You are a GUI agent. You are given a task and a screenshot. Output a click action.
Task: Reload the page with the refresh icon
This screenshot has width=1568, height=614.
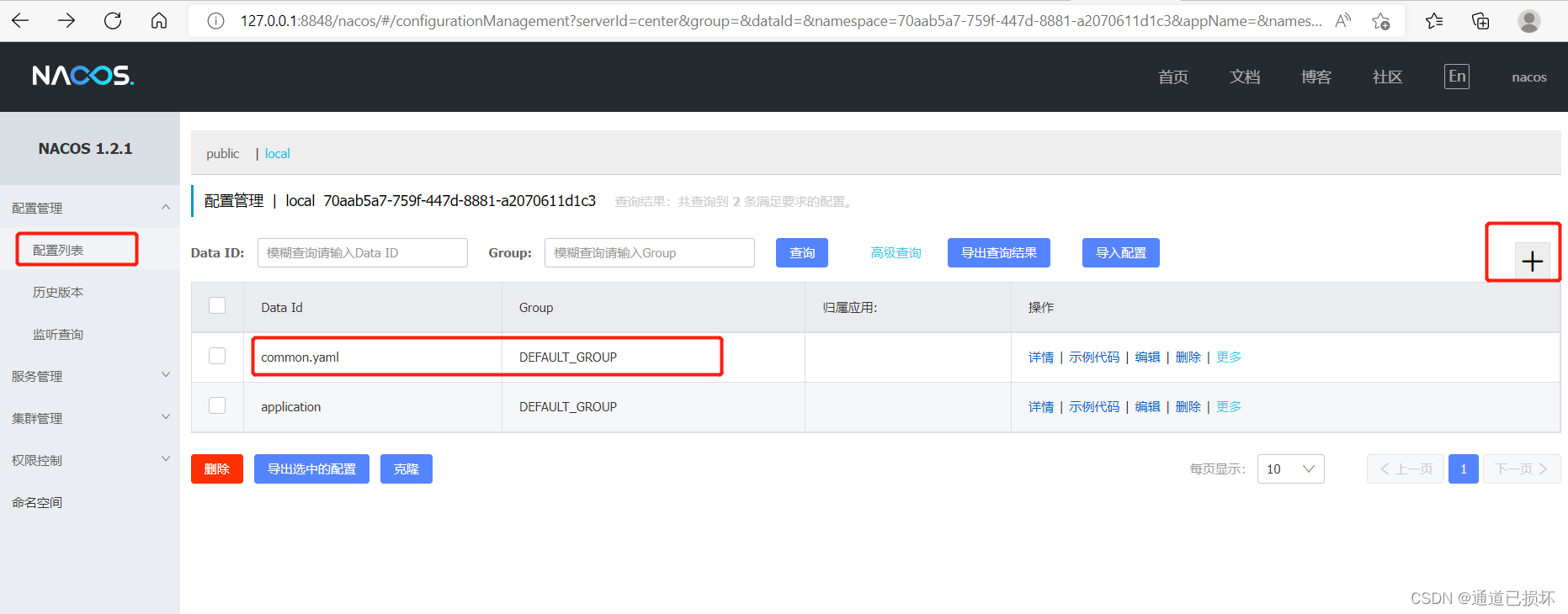[113, 20]
